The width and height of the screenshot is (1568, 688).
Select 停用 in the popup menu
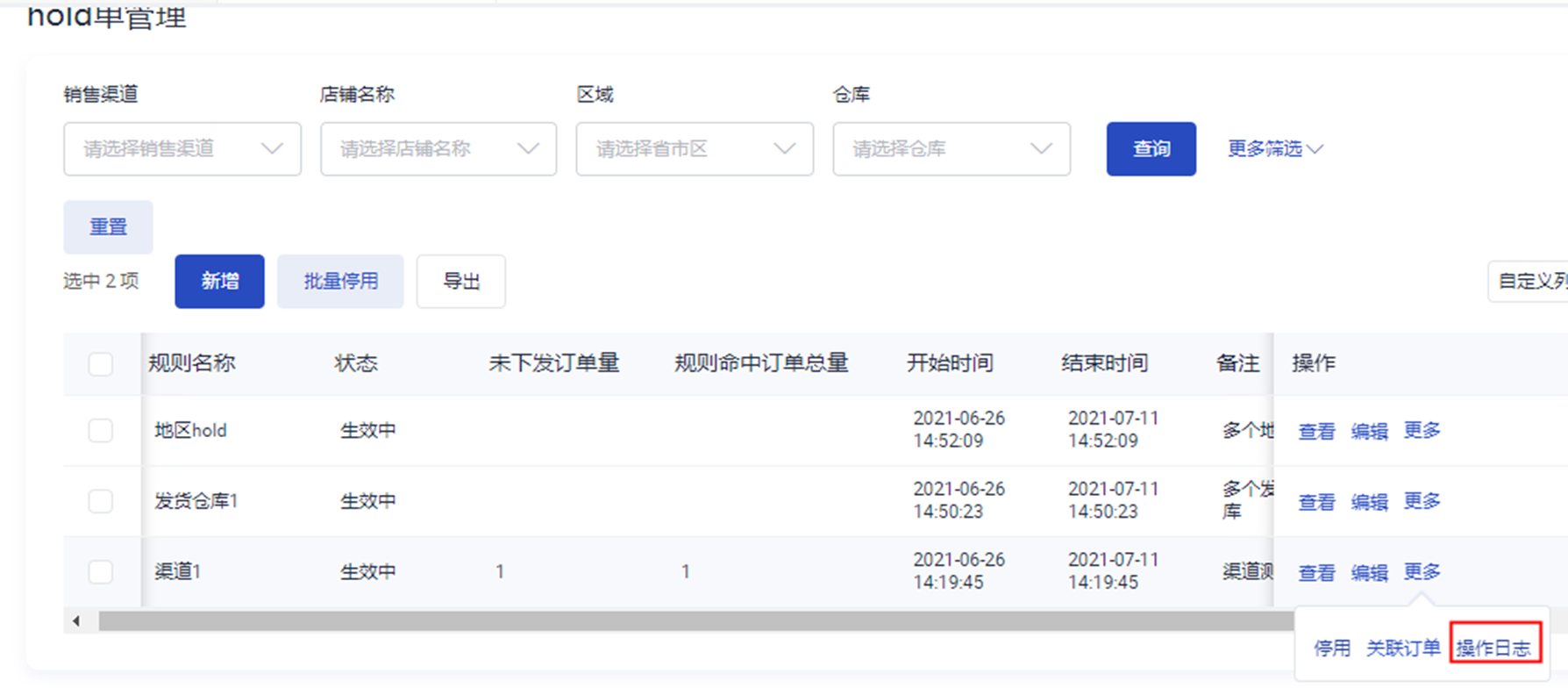[1332, 649]
